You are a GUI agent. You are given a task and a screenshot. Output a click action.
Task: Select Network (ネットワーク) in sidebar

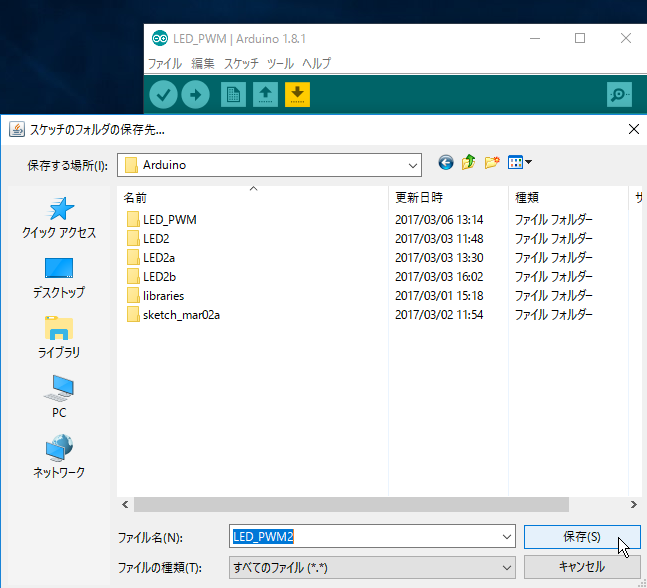coord(59,457)
